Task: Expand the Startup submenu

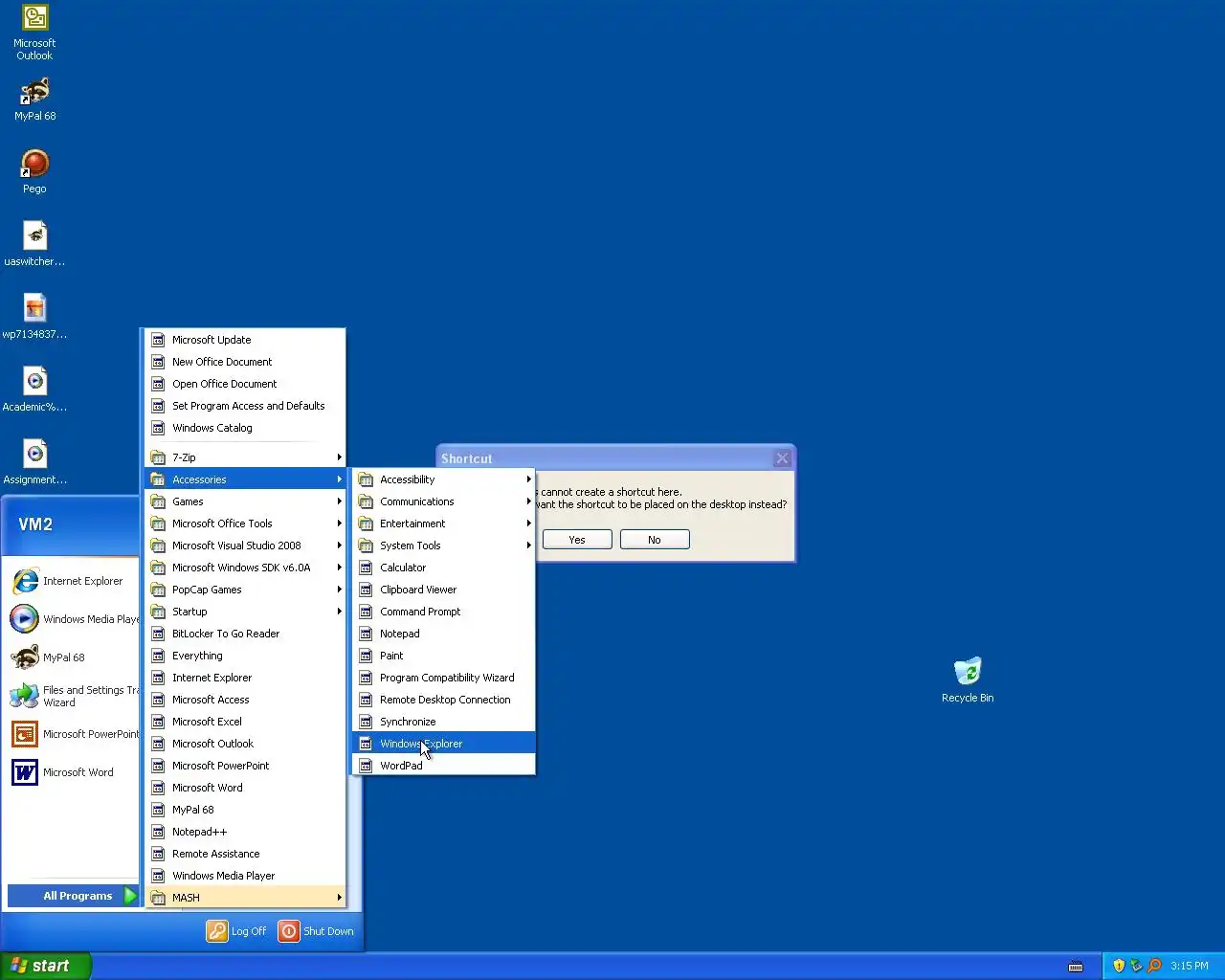Action: click(x=245, y=612)
